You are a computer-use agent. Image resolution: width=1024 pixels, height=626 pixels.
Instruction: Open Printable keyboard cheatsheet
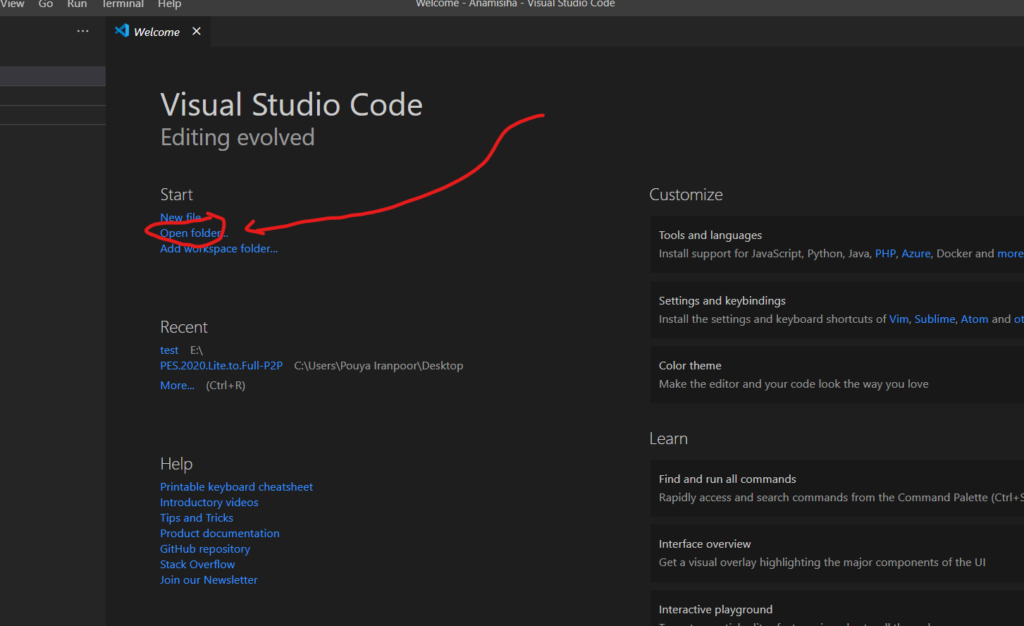(x=236, y=487)
